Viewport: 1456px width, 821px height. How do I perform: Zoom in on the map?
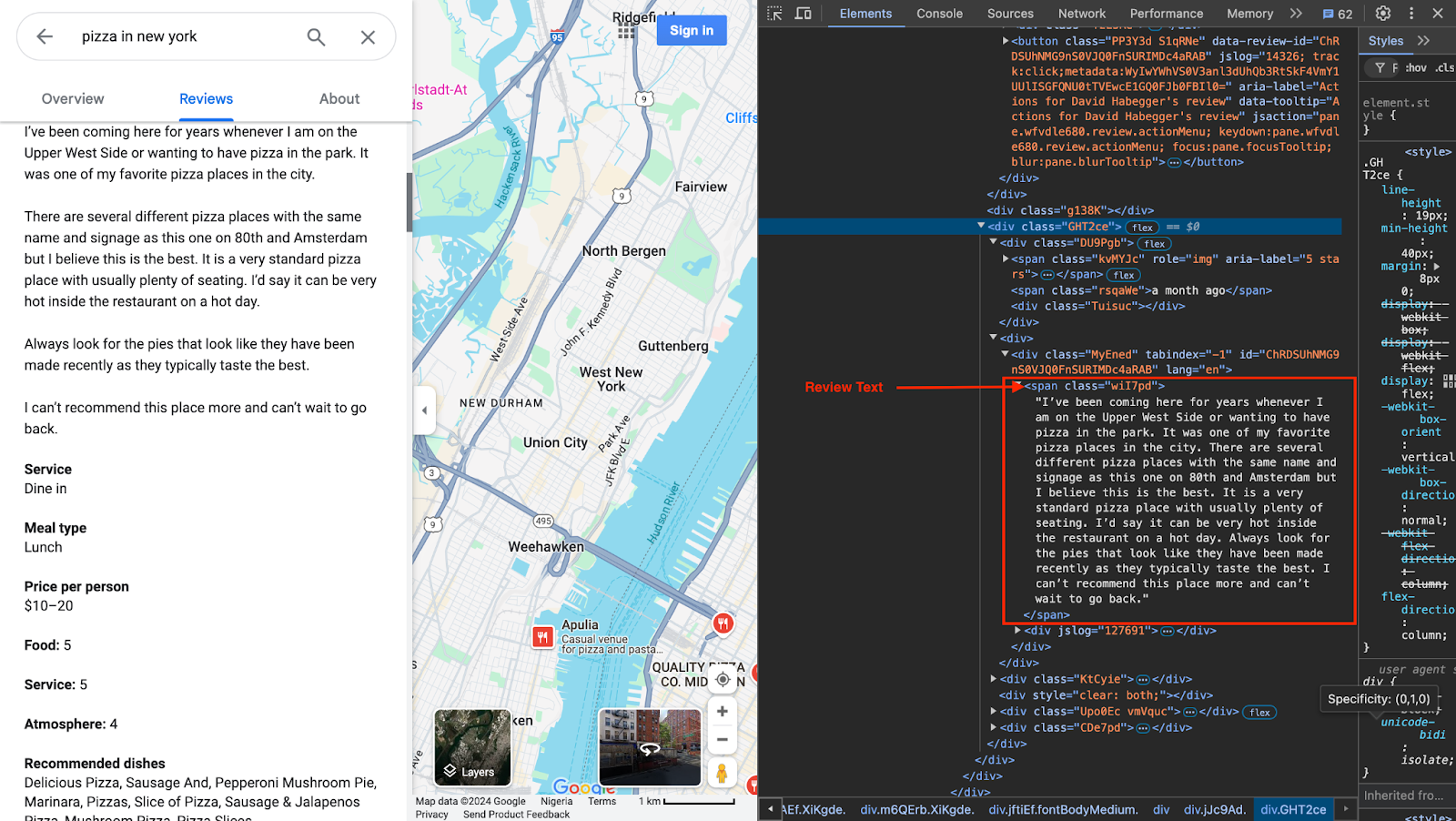tap(722, 712)
